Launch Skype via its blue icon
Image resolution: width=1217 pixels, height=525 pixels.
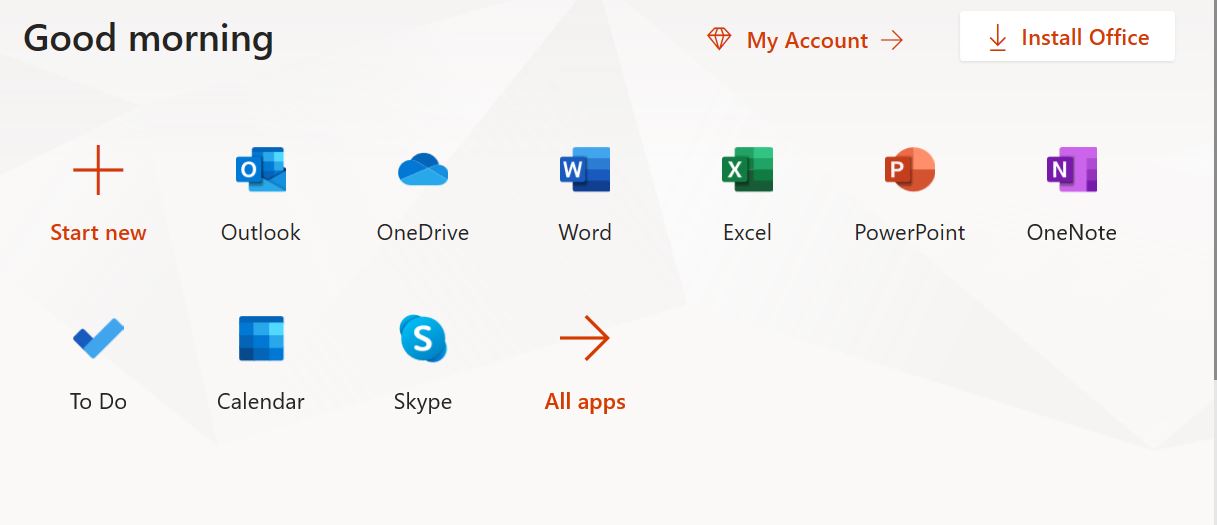[x=423, y=338]
